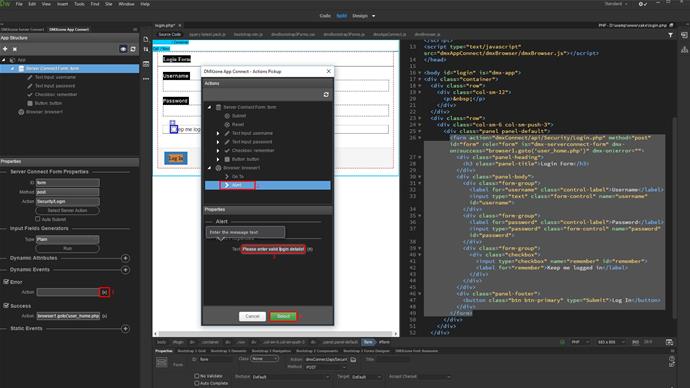Screen dimensions: 690x388
Task: Open the File menu
Action: 19,4
